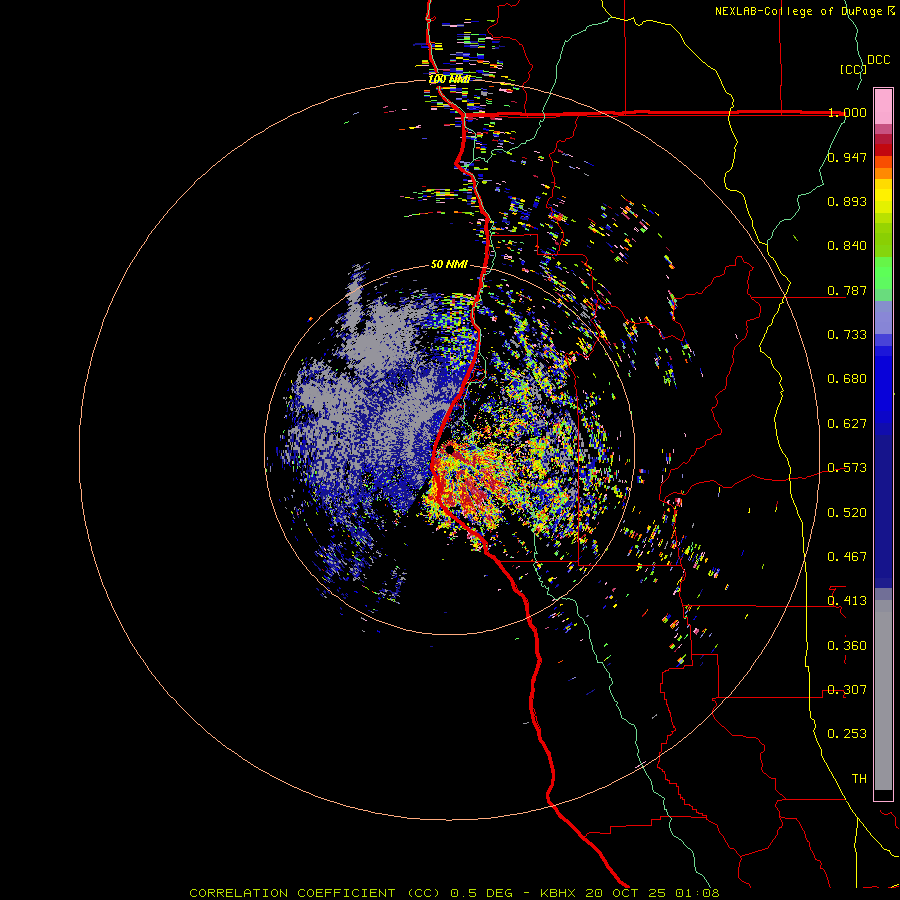Pick the light pink top color bar segment

click(883, 107)
